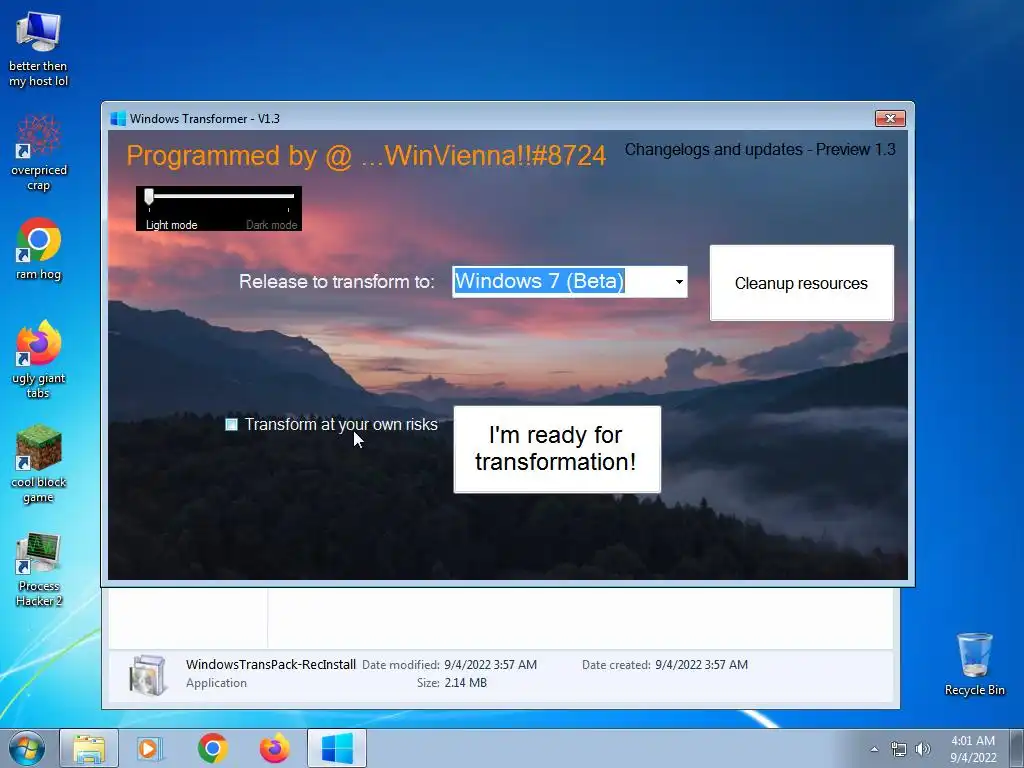Click the WindowsTransPack-RecInstall application icon in Explorer
Screen dimensions: 1024x768
click(148, 675)
